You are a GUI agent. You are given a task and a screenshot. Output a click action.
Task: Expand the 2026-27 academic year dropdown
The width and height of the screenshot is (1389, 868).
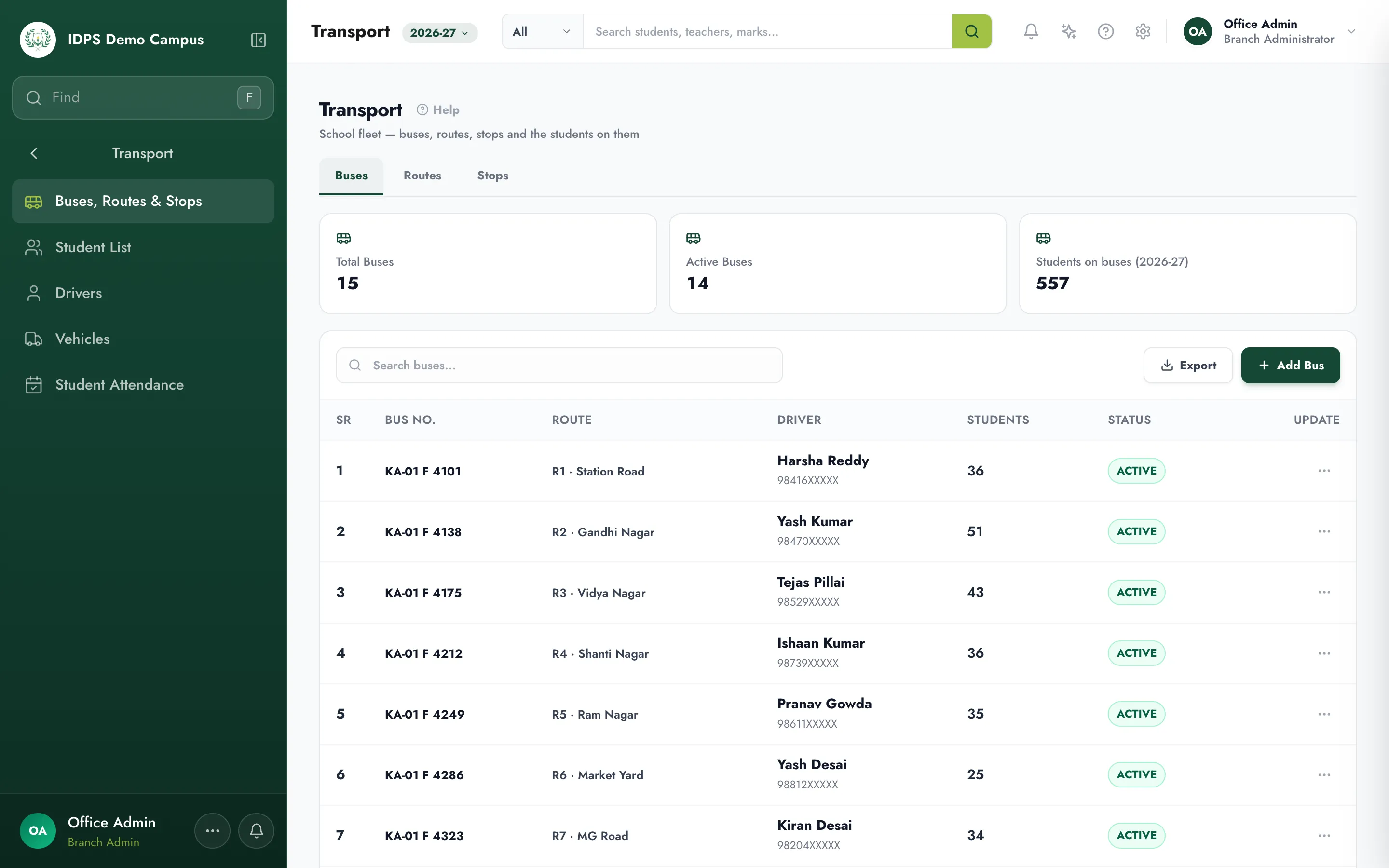[440, 33]
